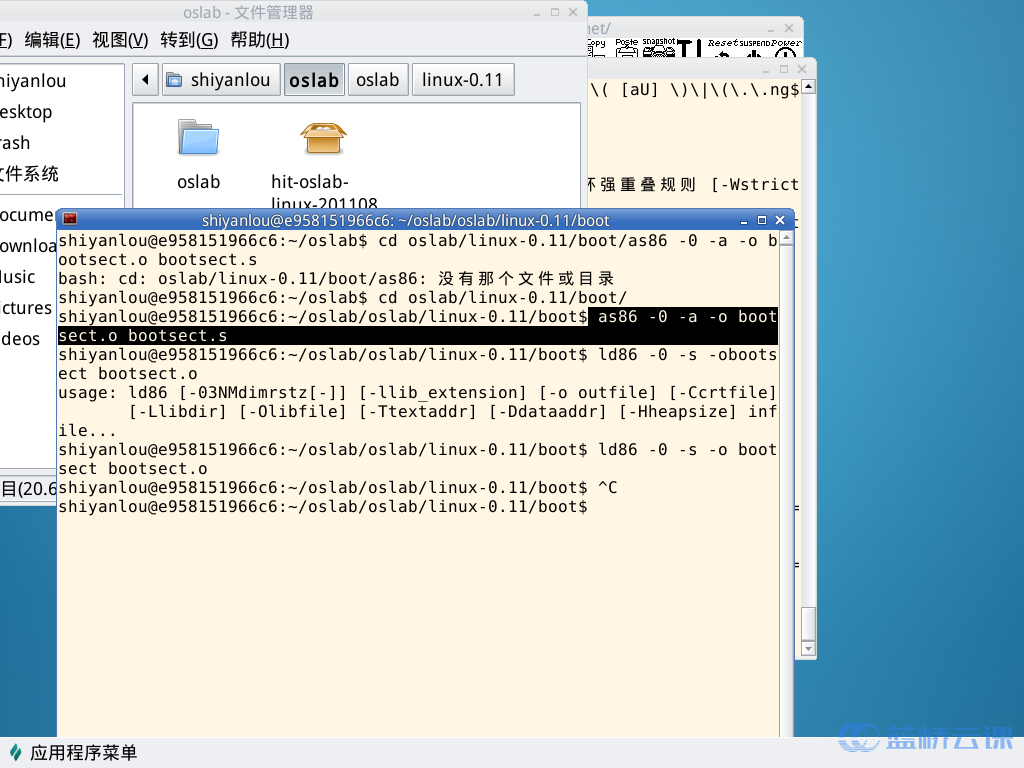Click the terminal window title bar icon
Screen dimensions: 1024x768
pos(70,220)
